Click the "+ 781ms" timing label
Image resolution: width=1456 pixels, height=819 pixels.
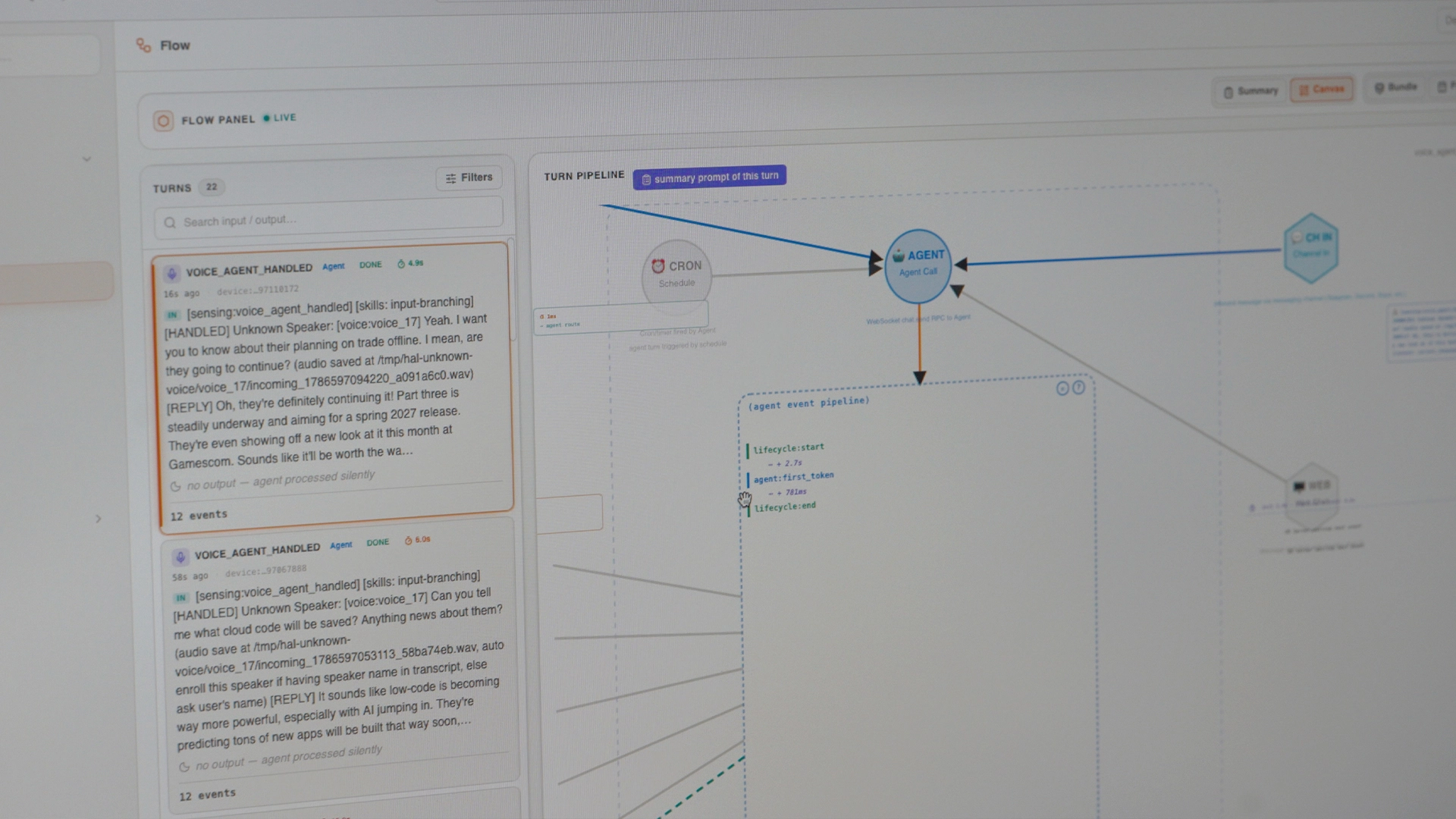(788, 493)
